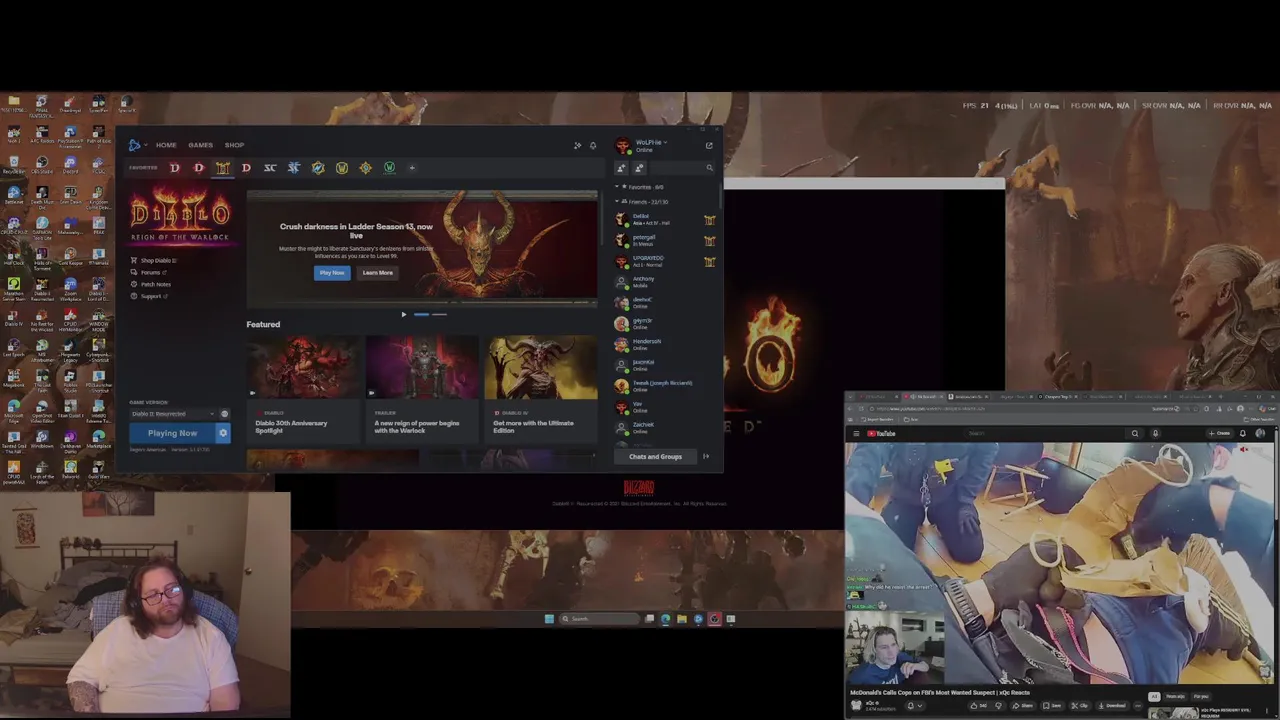The image size is (1280, 720).
Task: Open the Battle.net notifications bell
Action: point(593,146)
